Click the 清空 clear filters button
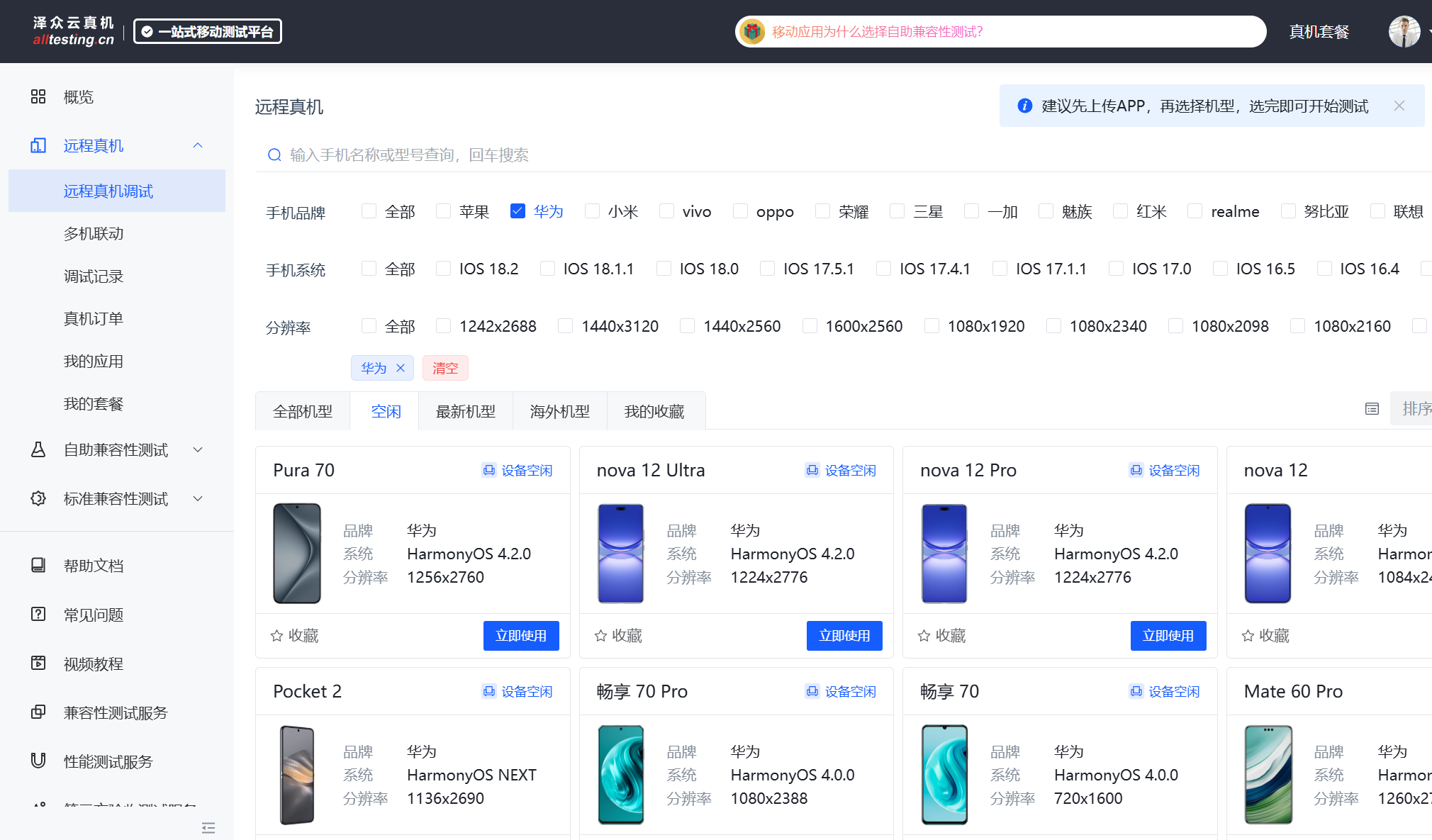The image size is (1432, 840). [x=445, y=368]
